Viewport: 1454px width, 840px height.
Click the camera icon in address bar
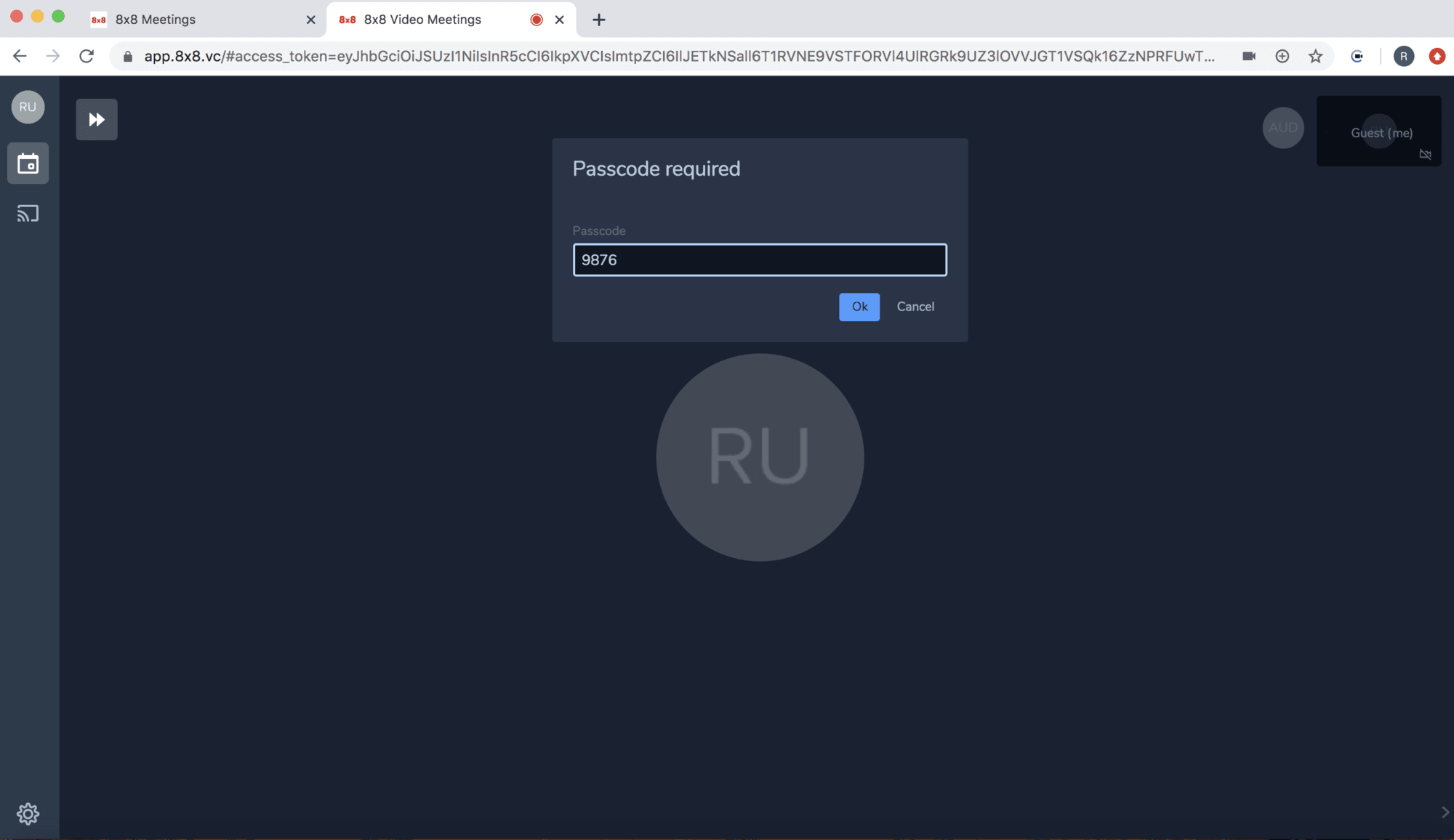1249,56
